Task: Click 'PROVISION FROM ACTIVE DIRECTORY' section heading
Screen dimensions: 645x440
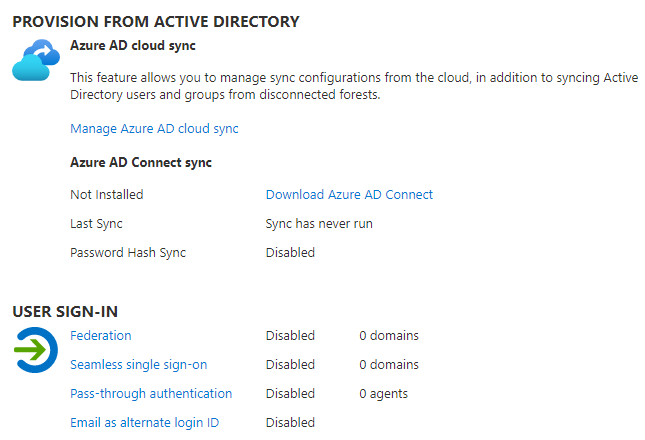Action: coord(156,22)
